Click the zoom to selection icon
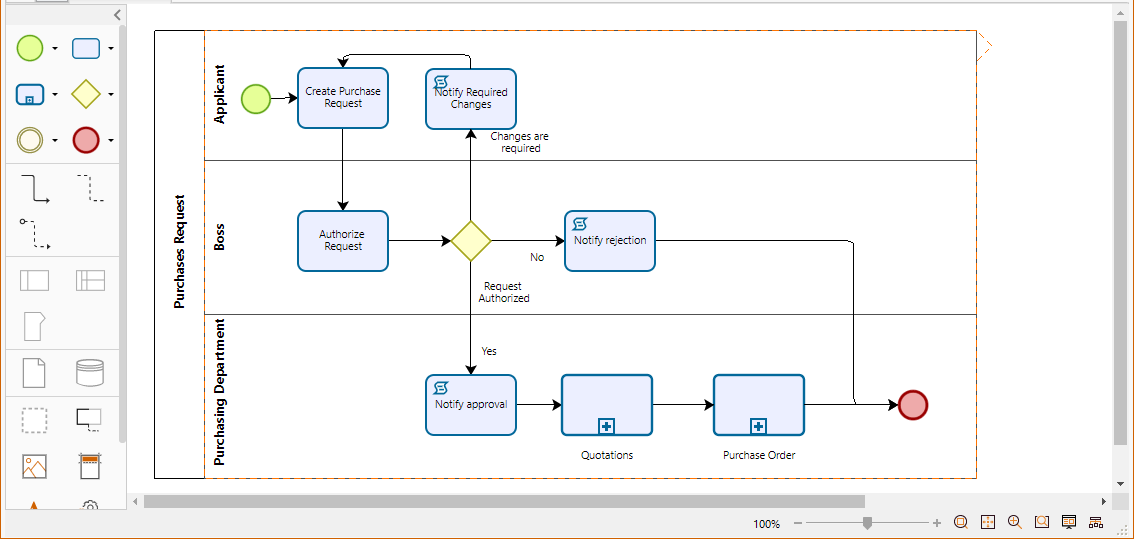 1042,522
